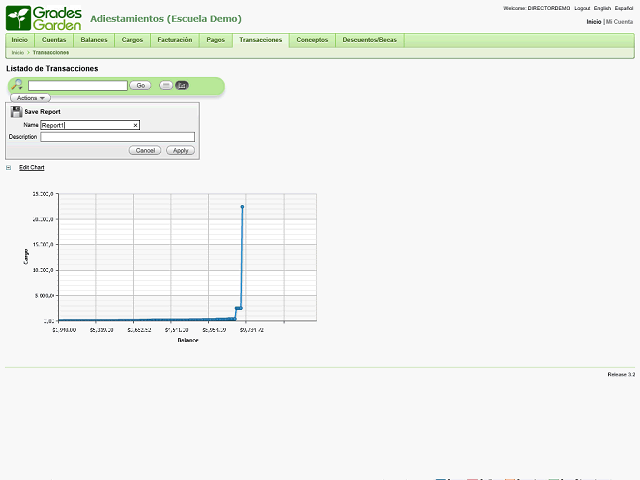Click the report Description input field

coord(117,137)
